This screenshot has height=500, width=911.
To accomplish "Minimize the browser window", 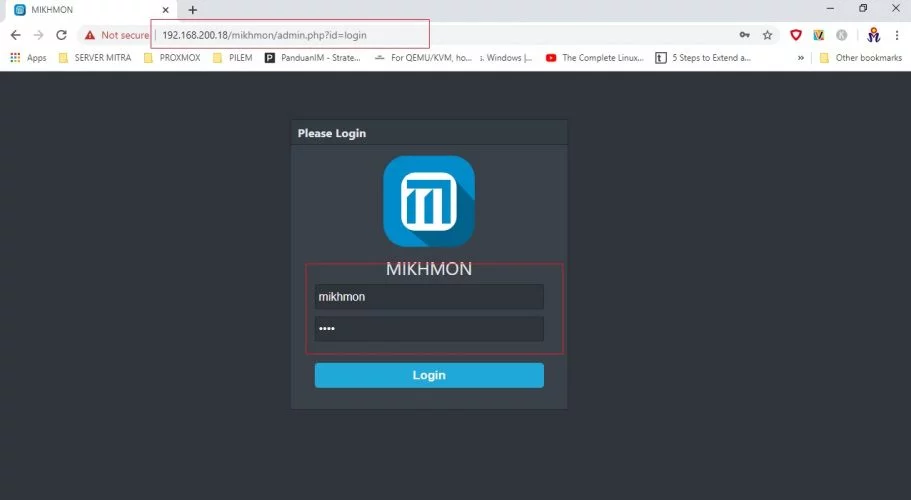I will (x=830, y=9).
